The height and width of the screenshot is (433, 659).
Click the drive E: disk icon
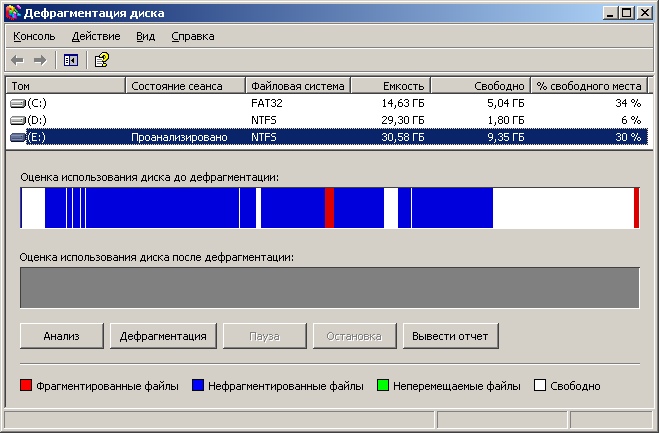[18, 137]
